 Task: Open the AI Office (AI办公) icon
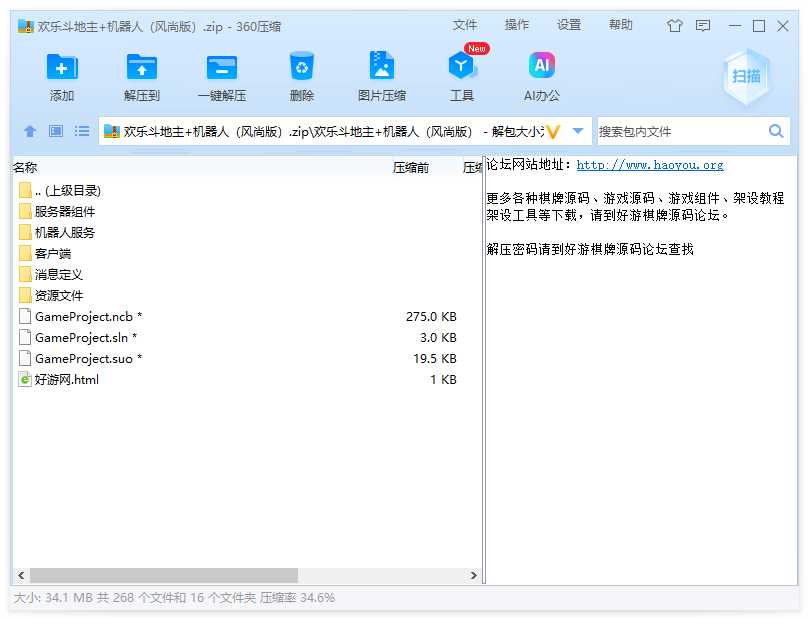(542, 66)
